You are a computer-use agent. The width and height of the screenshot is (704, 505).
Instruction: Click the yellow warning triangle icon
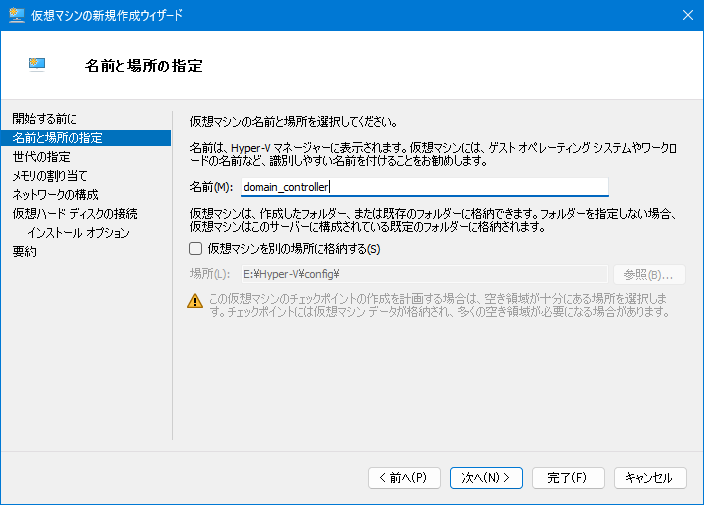[195, 301]
